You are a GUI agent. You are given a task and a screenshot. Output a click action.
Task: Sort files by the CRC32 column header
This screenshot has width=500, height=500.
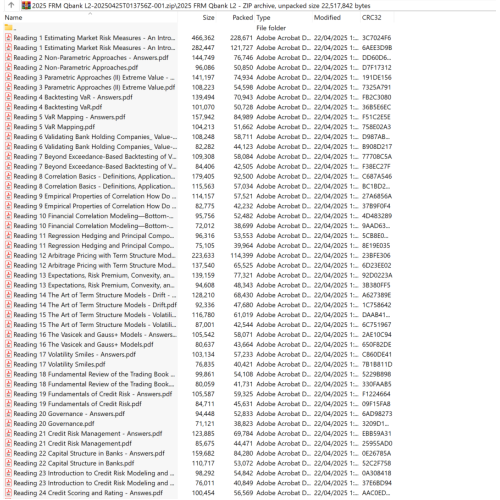click(x=371, y=18)
